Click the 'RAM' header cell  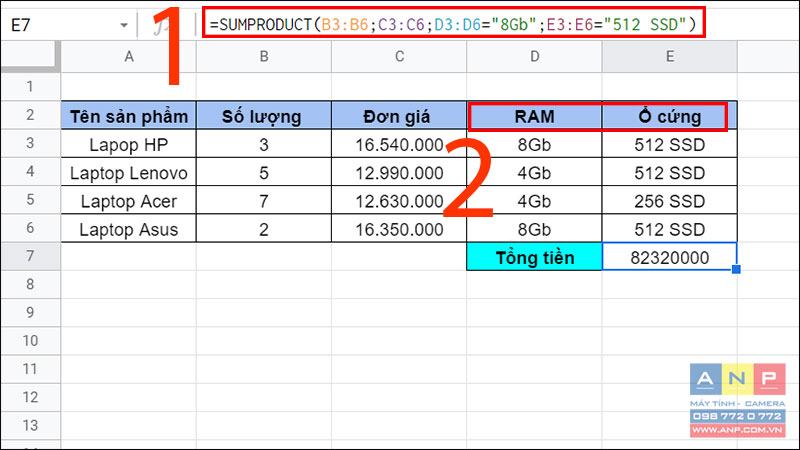pyautogui.click(x=534, y=115)
